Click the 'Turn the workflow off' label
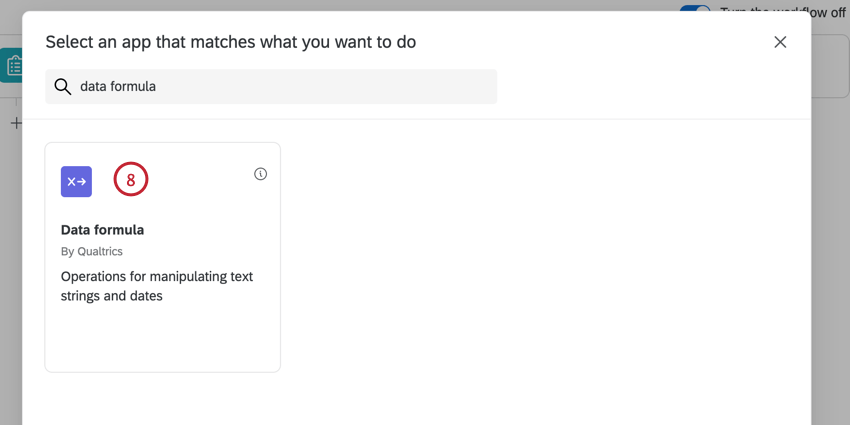Image resolution: width=850 pixels, height=425 pixels. (x=782, y=7)
